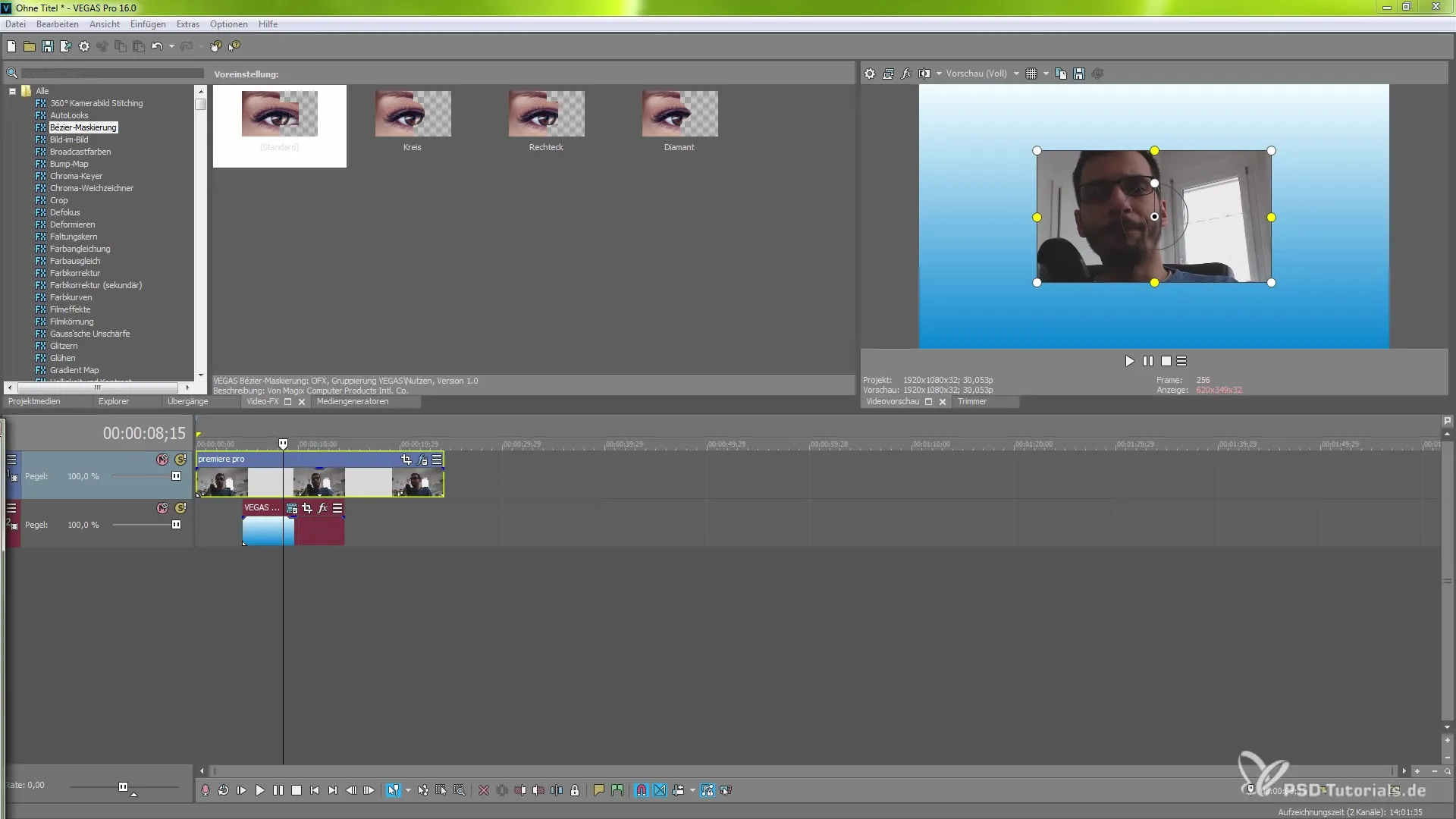Screen dimensions: 1456x819
Task: Click the FX search input field
Action: click(112, 74)
